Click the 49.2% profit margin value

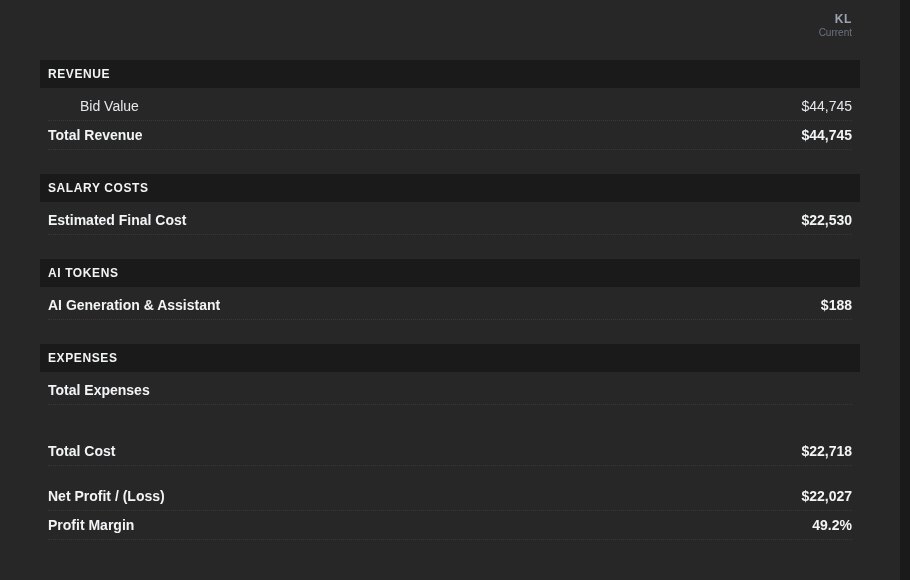[832, 525]
